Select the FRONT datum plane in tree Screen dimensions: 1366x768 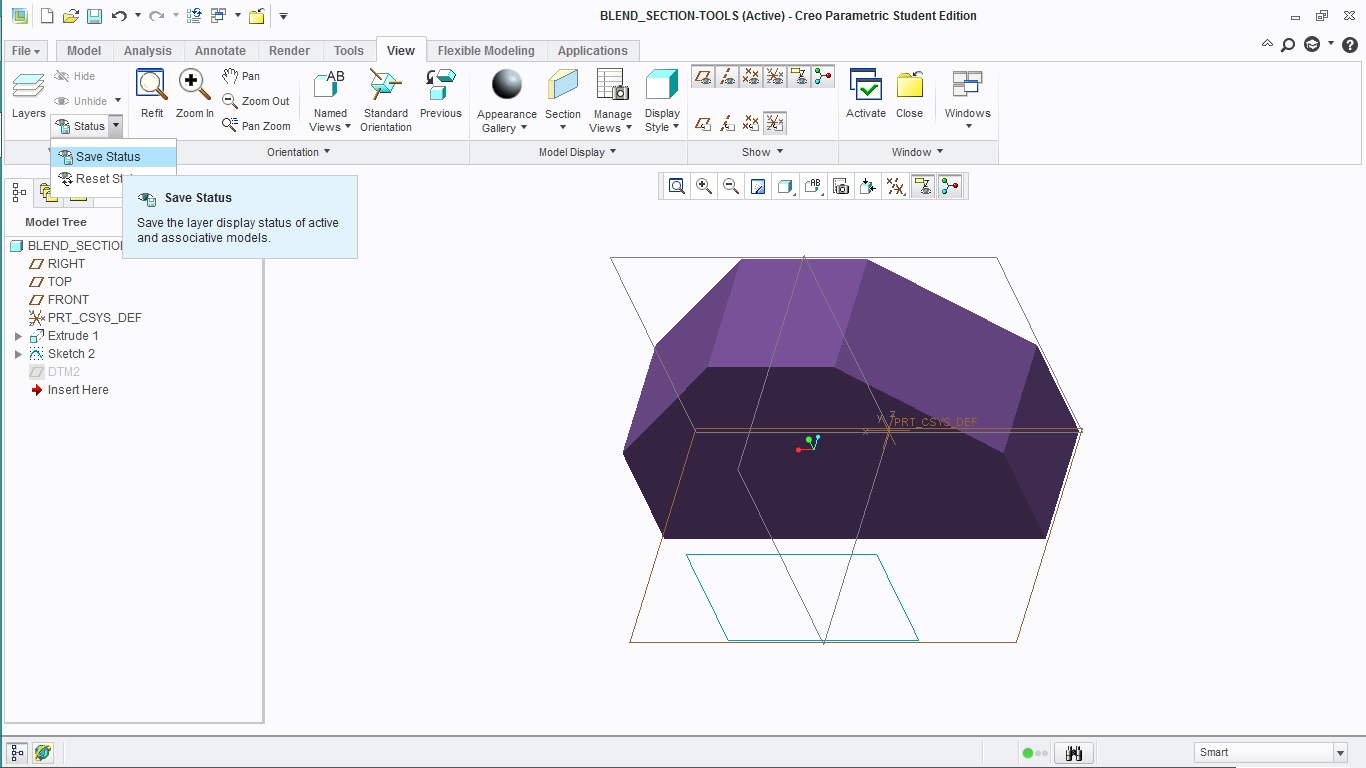pos(68,300)
